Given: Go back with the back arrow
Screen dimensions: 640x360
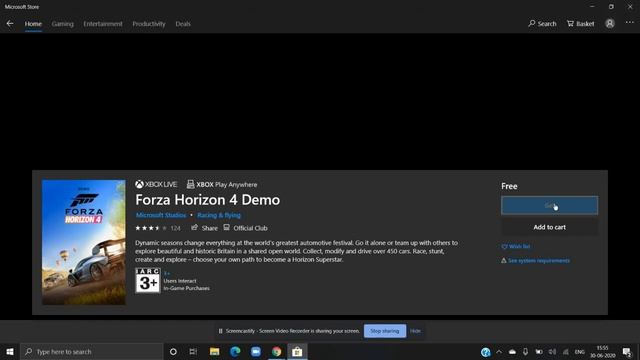Looking at the screenshot, I should tap(10, 24).
